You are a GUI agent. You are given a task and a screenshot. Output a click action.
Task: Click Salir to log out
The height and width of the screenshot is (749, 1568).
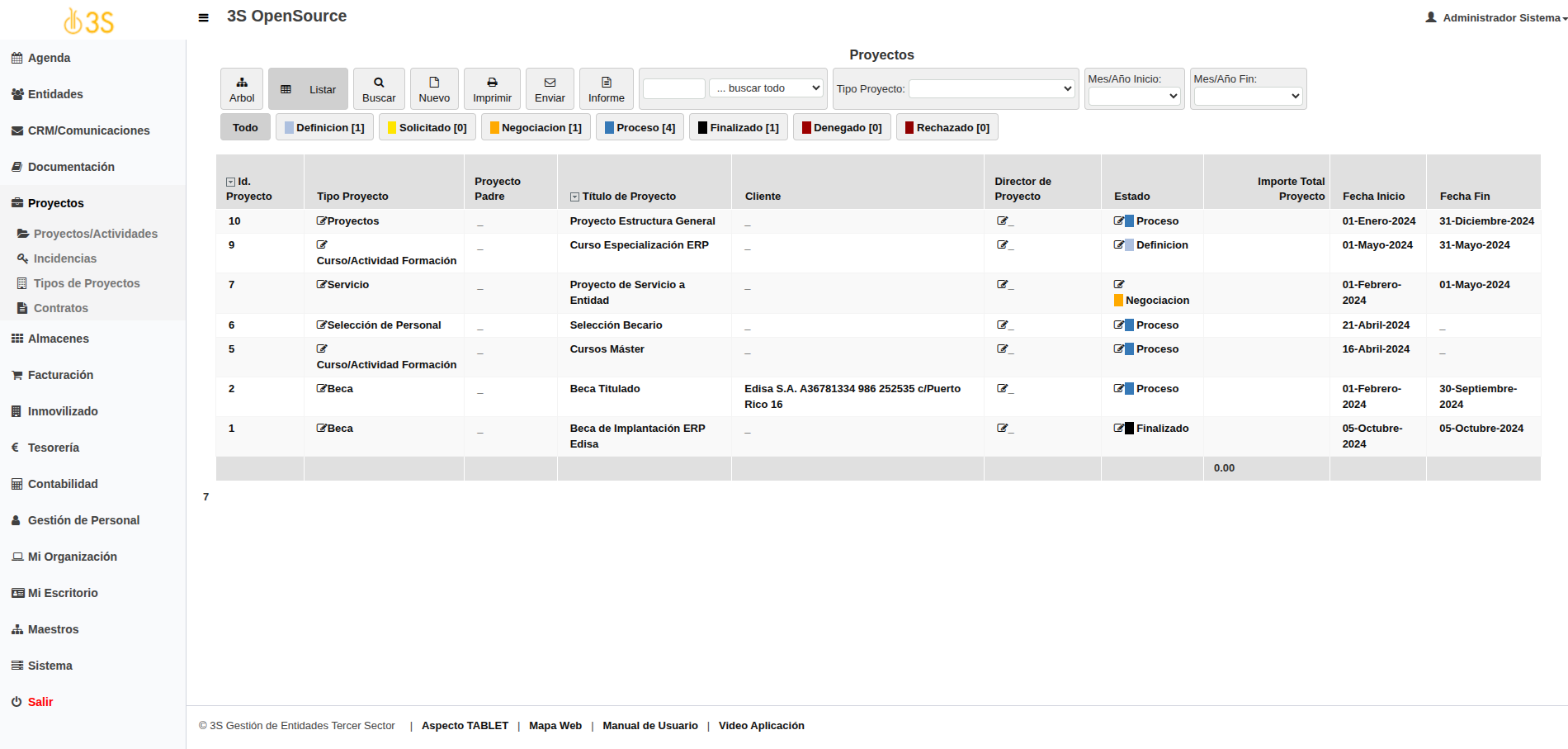click(40, 702)
